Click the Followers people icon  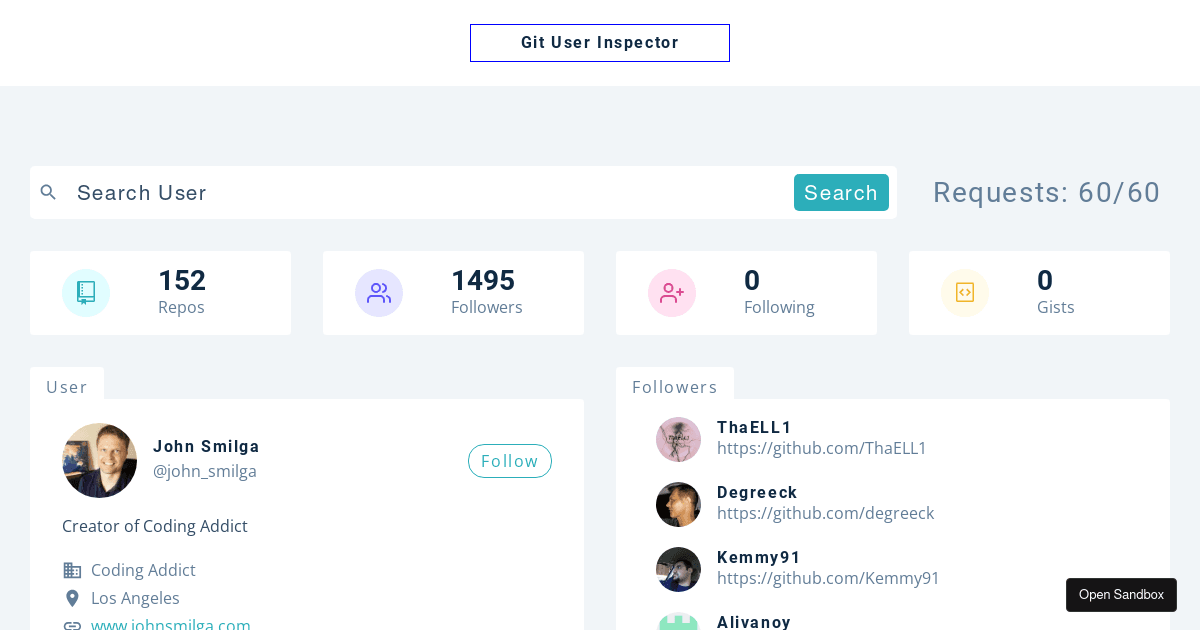coord(379,293)
